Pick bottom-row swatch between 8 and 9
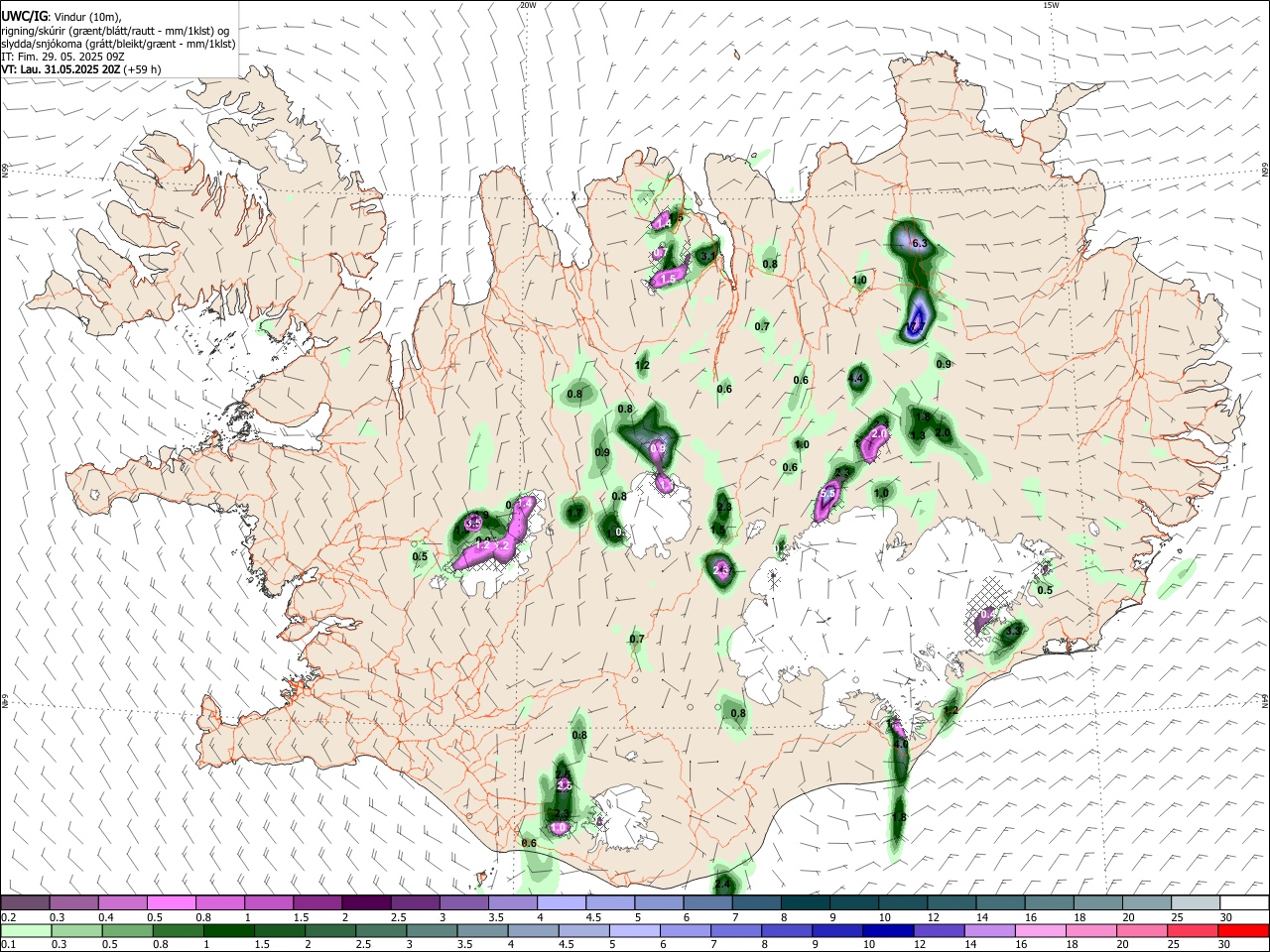The image size is (1270, 952). click(788, 930)
